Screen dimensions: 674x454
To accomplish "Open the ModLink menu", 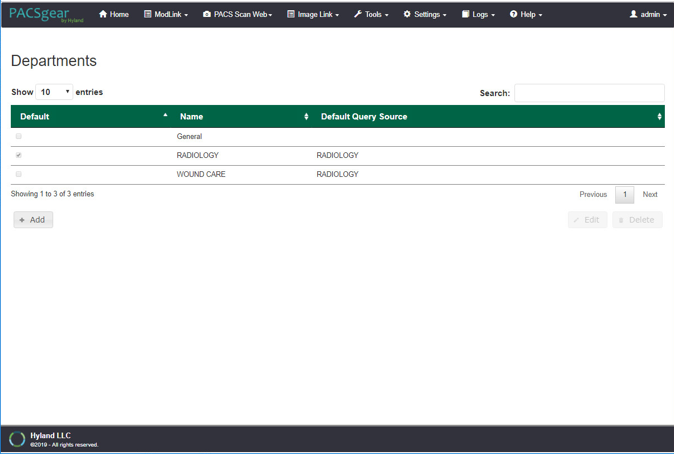I will [166, 15].
